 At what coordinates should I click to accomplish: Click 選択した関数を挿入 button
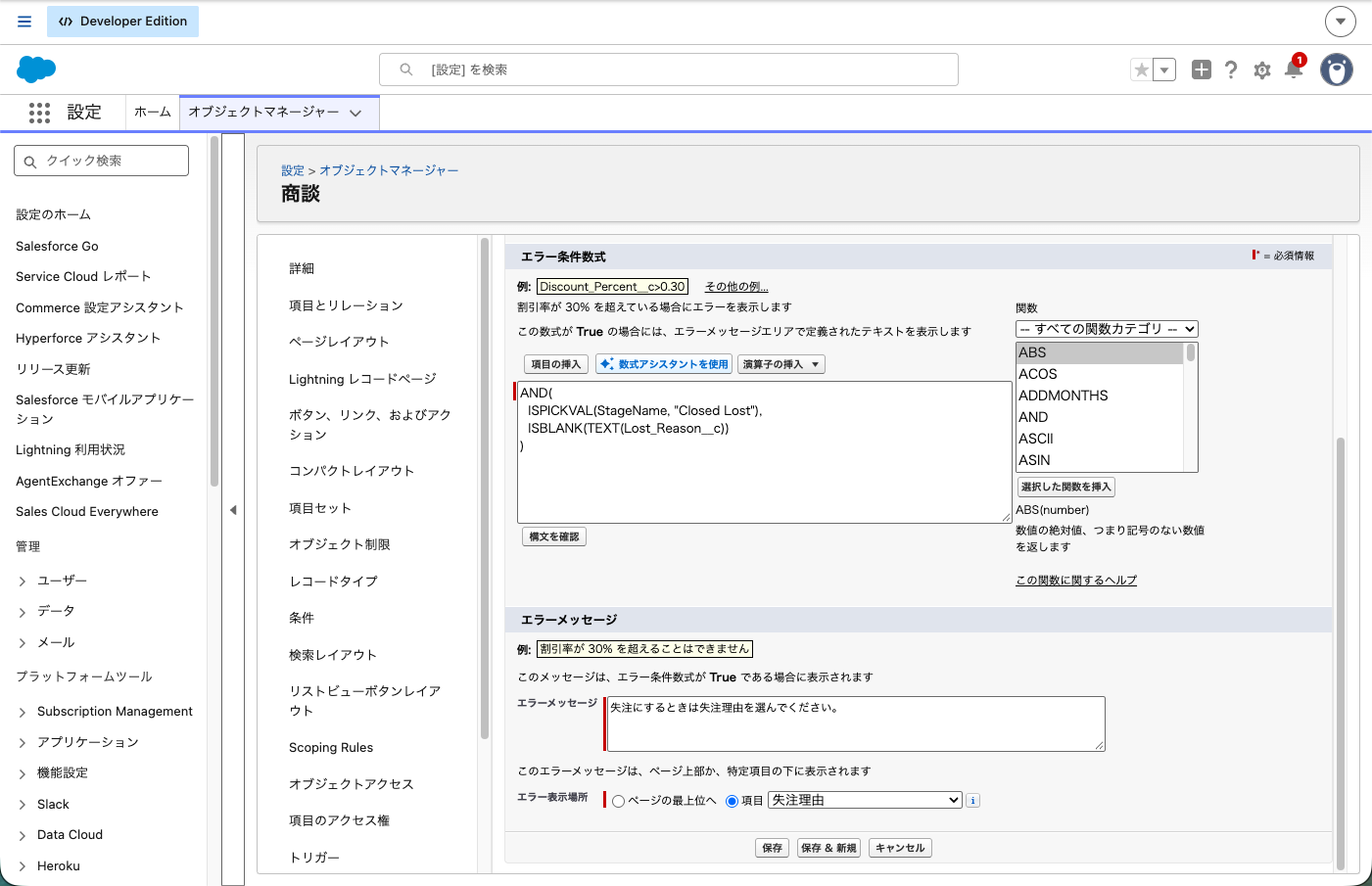point(1065,487)
